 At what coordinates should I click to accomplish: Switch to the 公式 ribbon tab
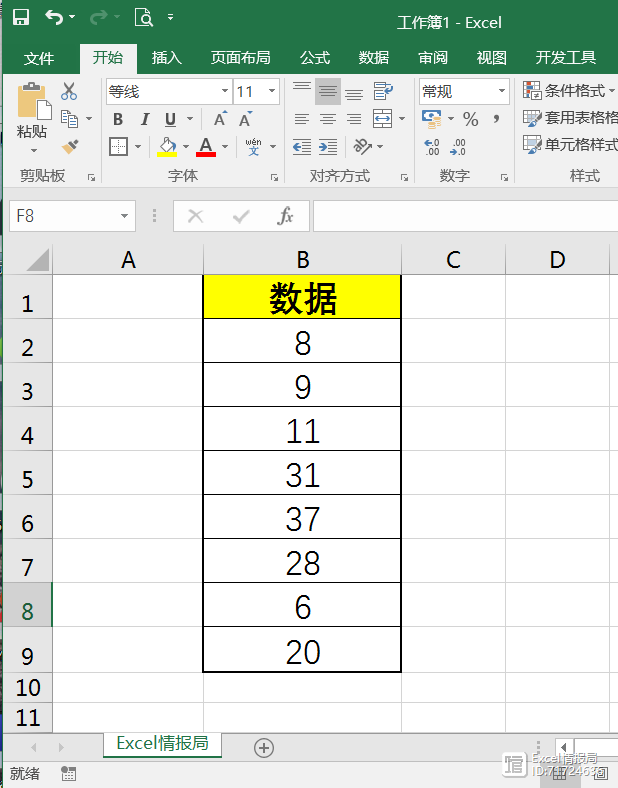(315, 58)
